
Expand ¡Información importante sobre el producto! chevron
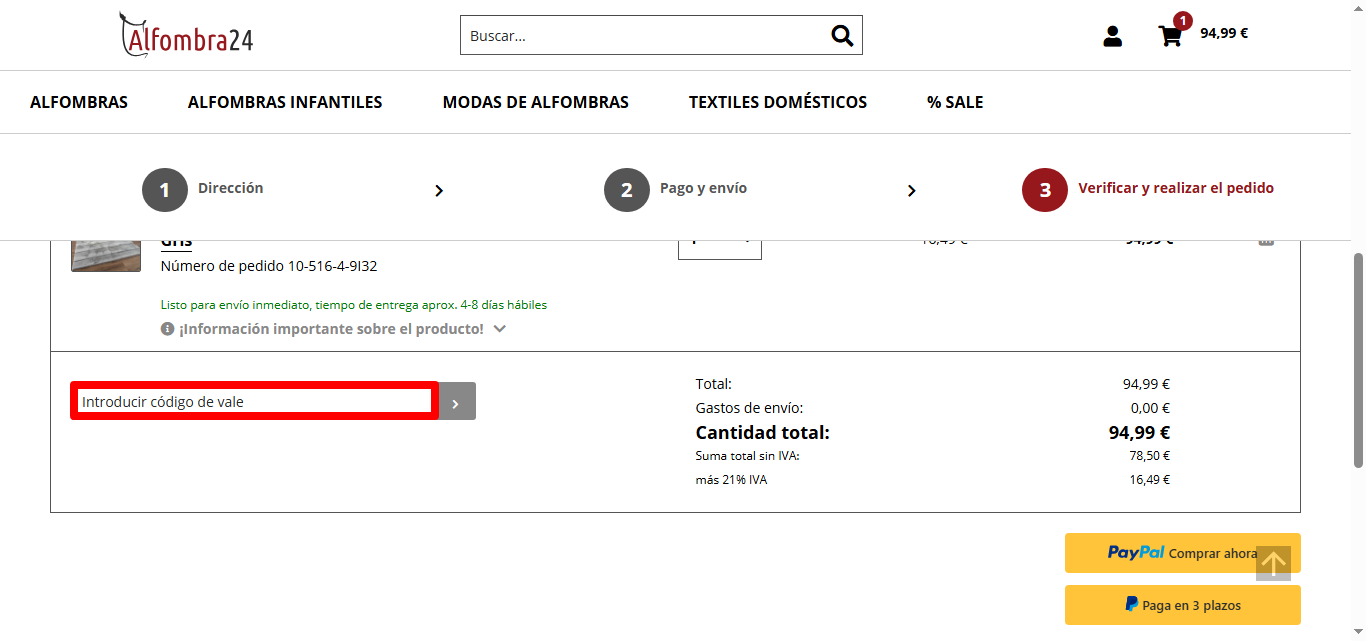click(x=500, y=329)
